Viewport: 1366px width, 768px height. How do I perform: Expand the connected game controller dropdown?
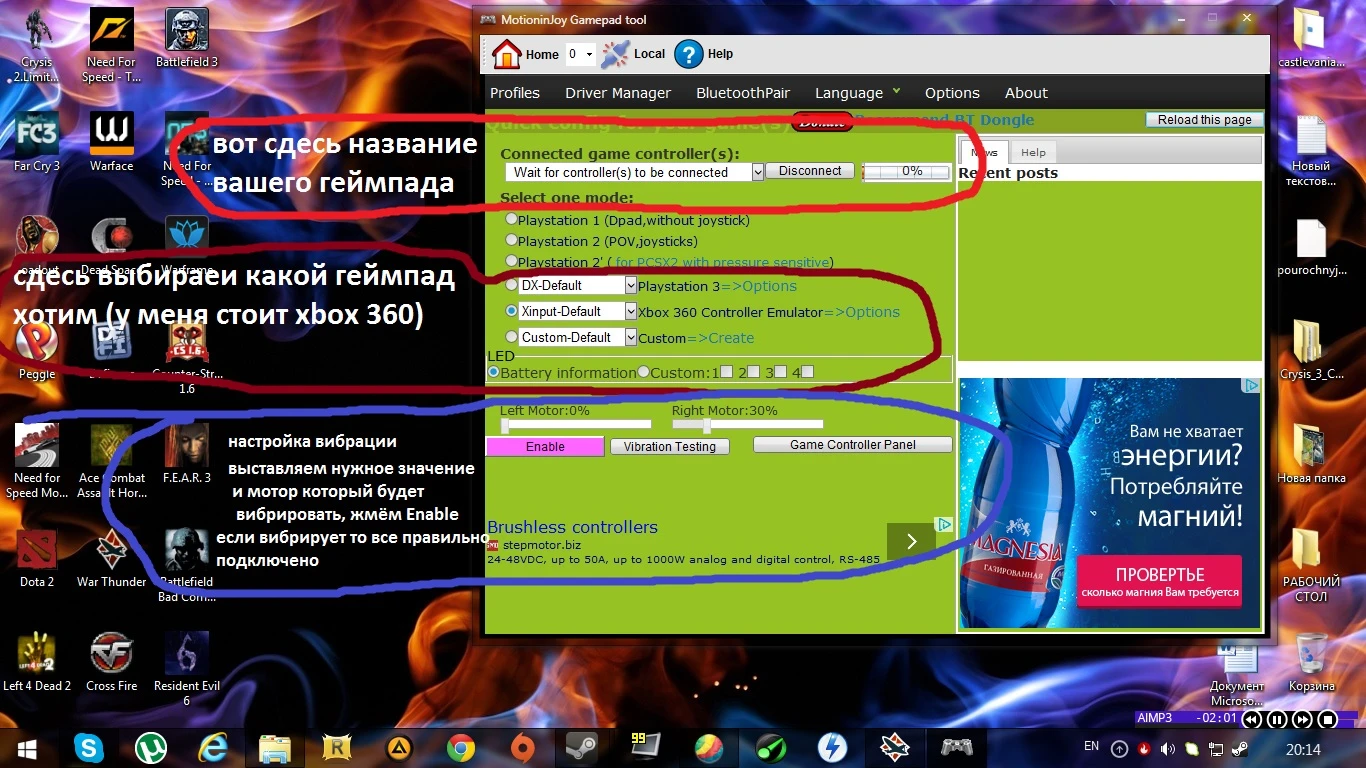coord(757,172)
